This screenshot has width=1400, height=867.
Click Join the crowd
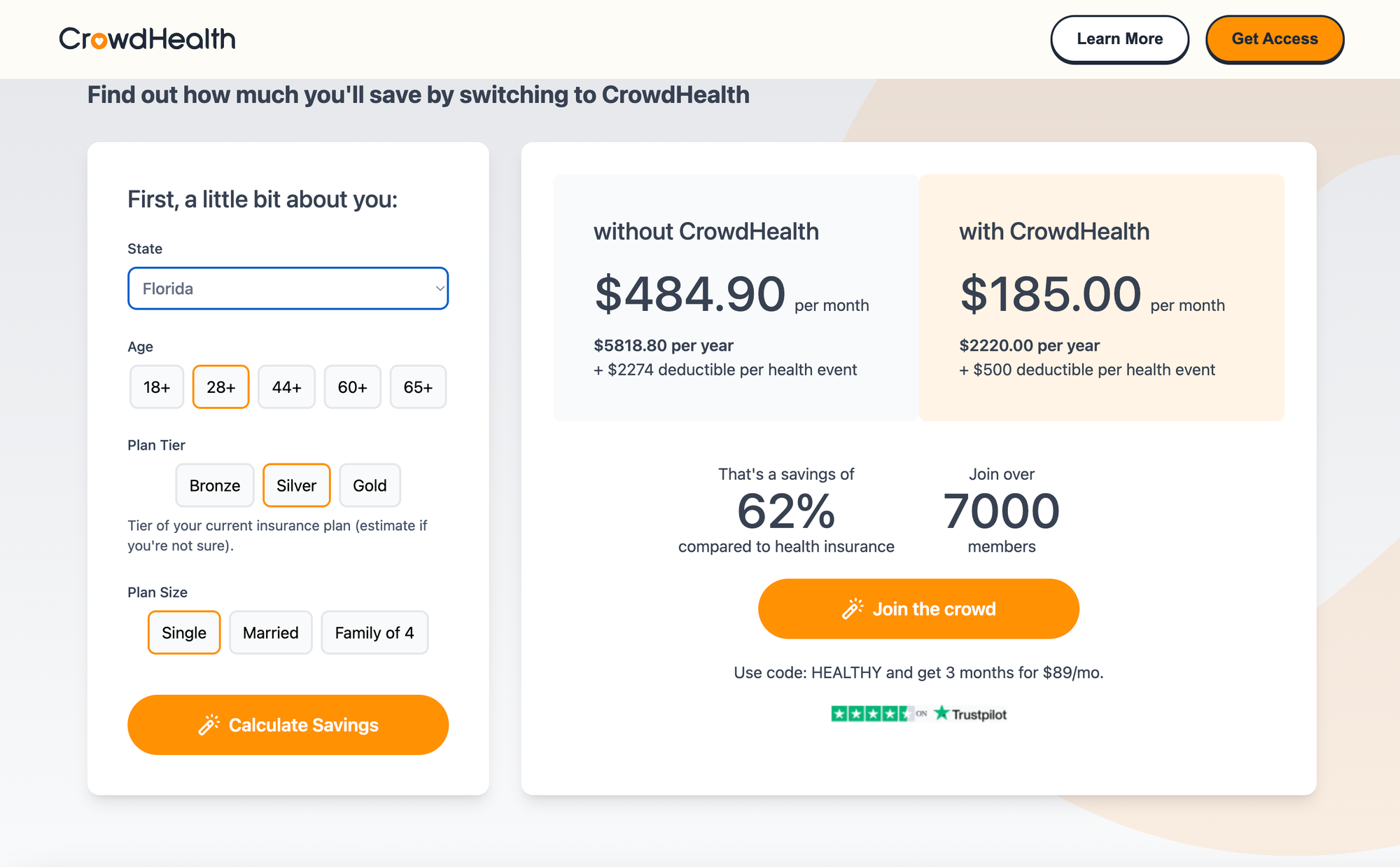click(x=918, y=609)
